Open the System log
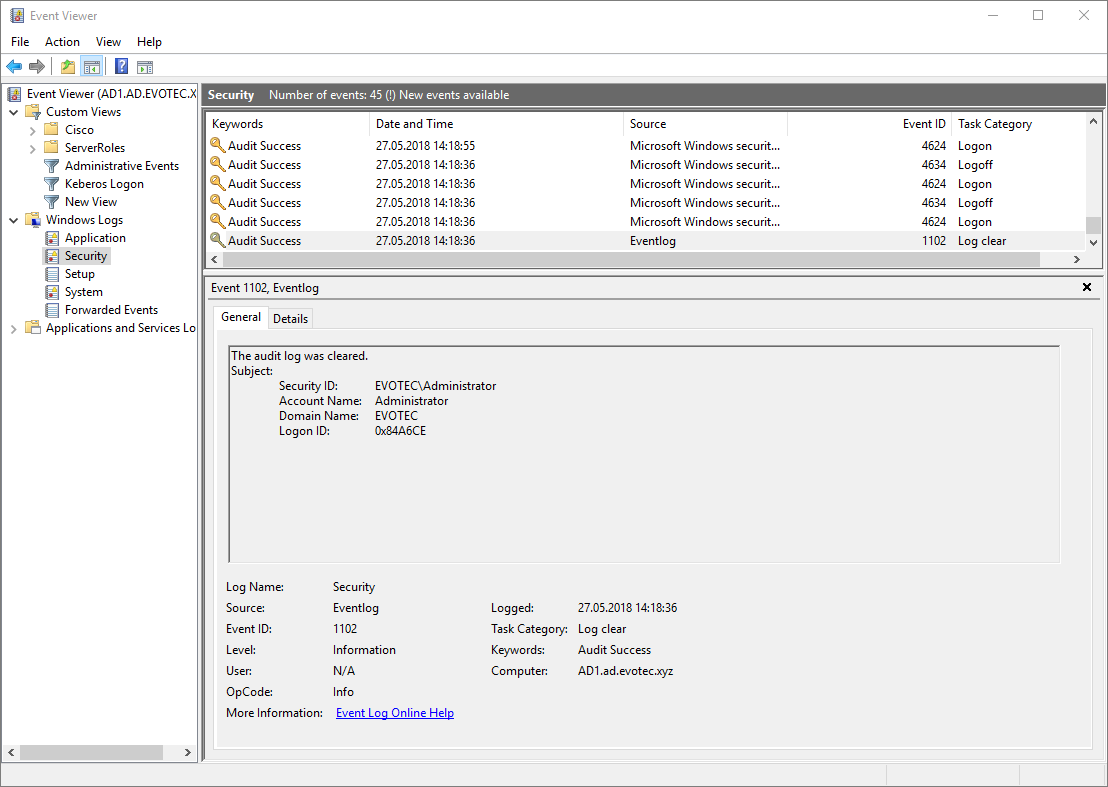This screenshot has height=787, width=1108. click(84, 291)
